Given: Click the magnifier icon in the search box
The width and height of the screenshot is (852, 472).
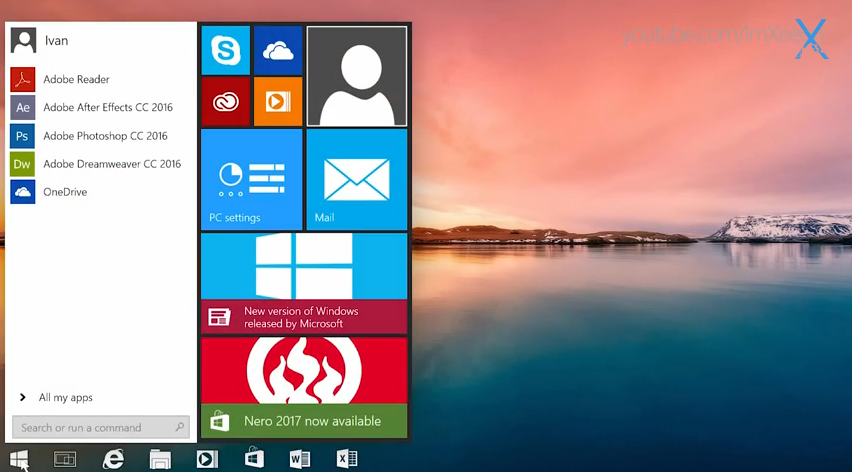Looking at the screenshot, I should (x=179, y=427).
